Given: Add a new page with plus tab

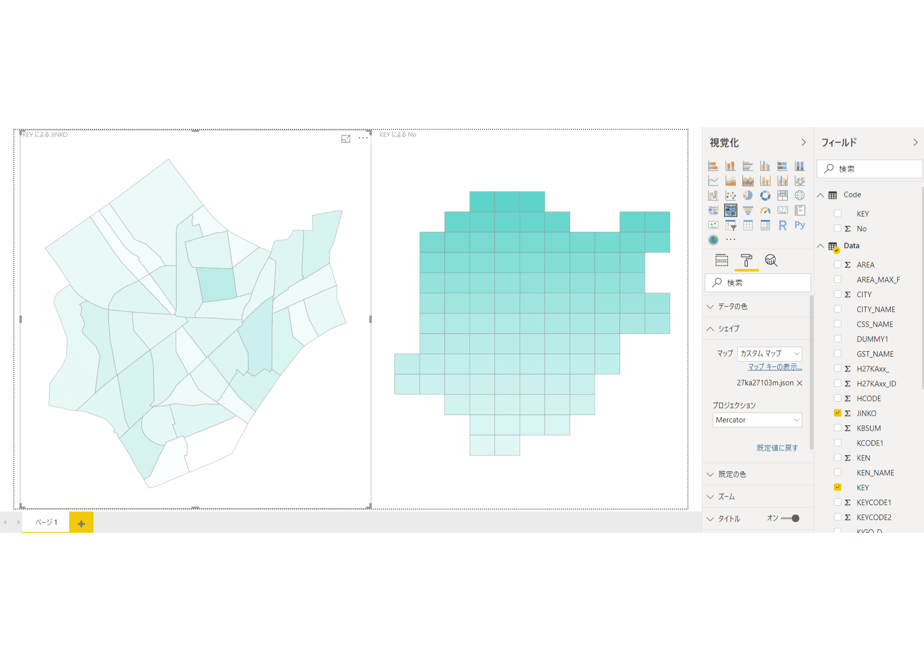Looking at the screenshot, I should [81, 523].
